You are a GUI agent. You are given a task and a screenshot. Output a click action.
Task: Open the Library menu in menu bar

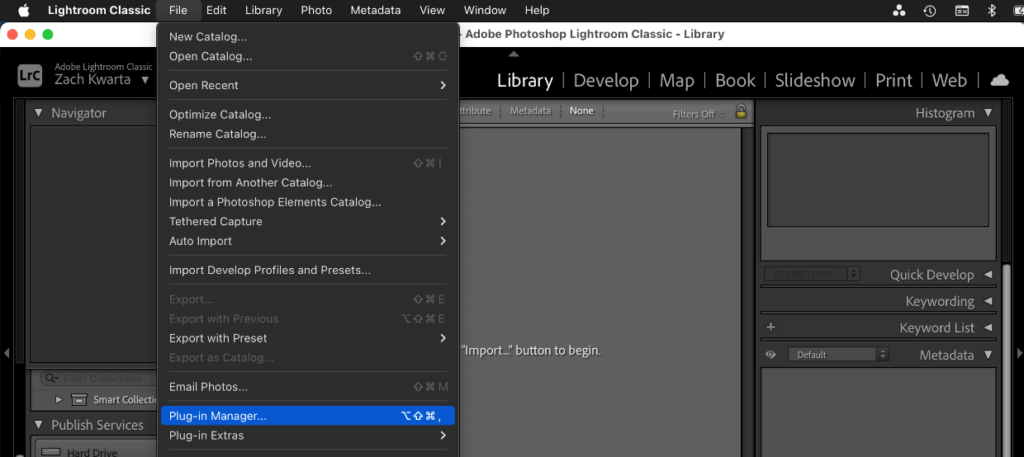264,10
